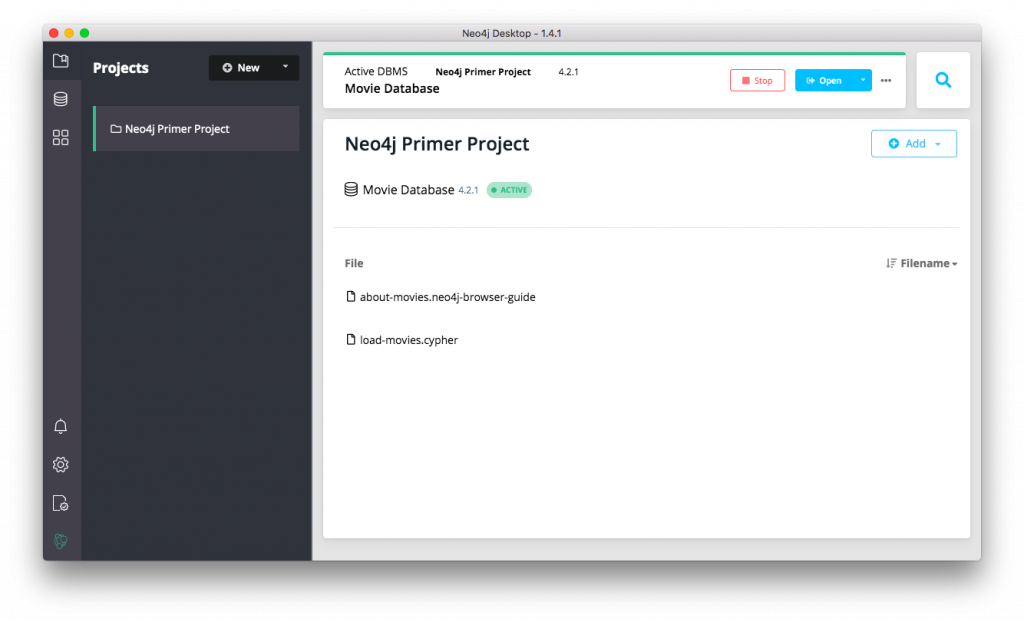Open the load-movies.cypher file
1024x622 pixels.
[408, 340]
